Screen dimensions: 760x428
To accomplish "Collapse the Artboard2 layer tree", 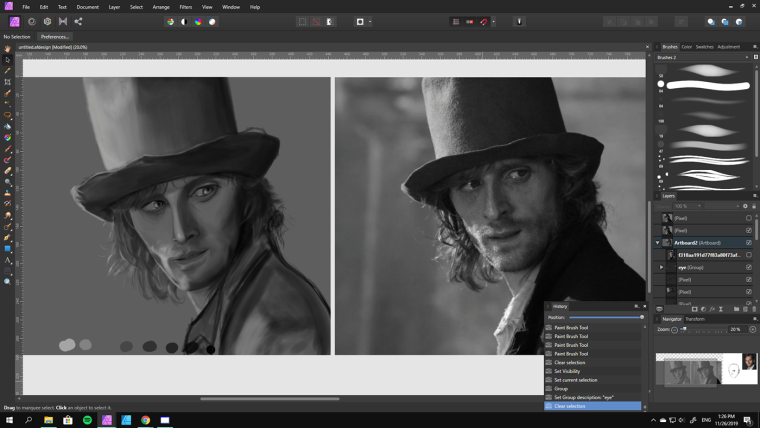I will (x=658, y=242).
